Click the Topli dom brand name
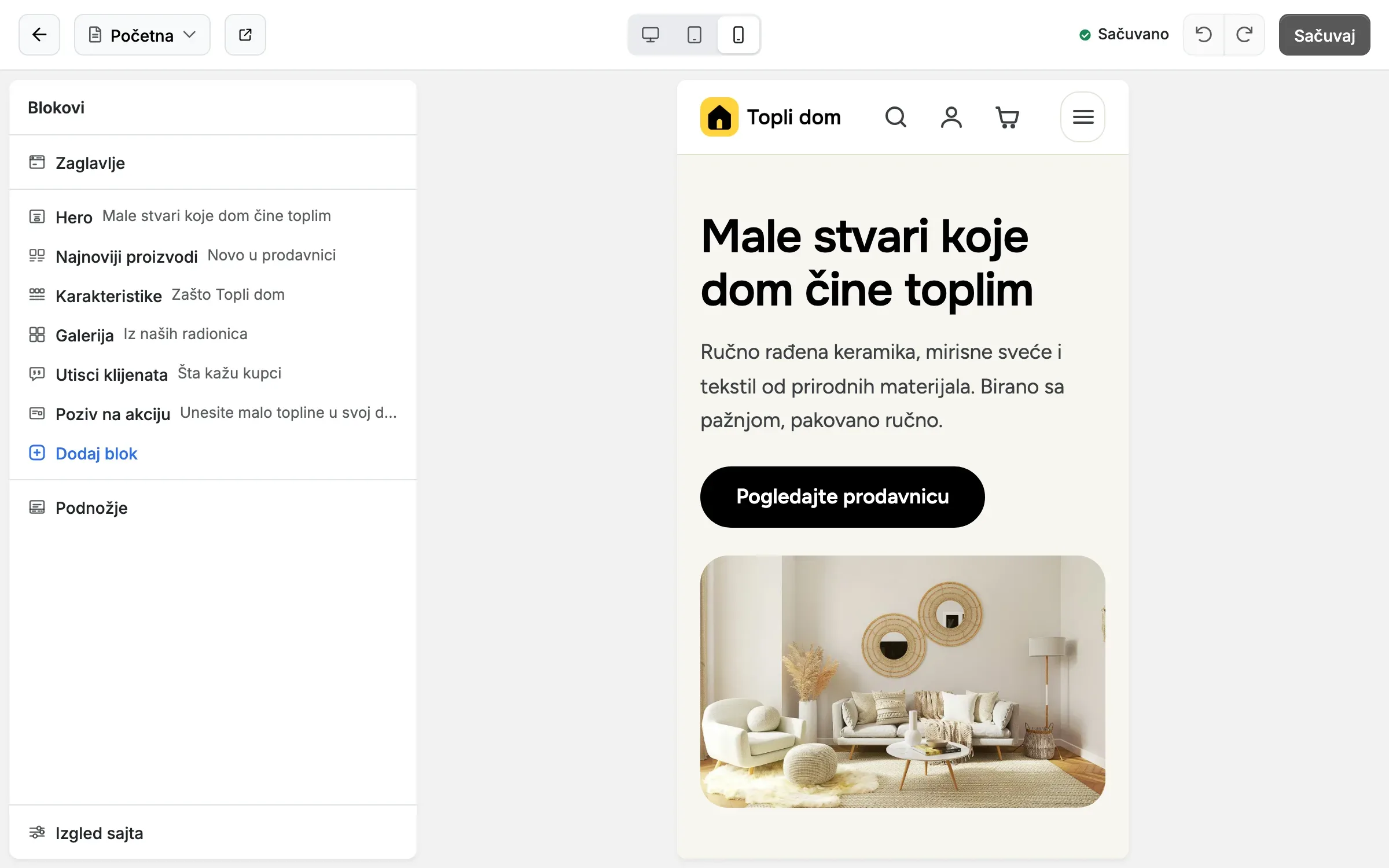The height and width of the screenshot is (868, 1389). tap(793, 117)
